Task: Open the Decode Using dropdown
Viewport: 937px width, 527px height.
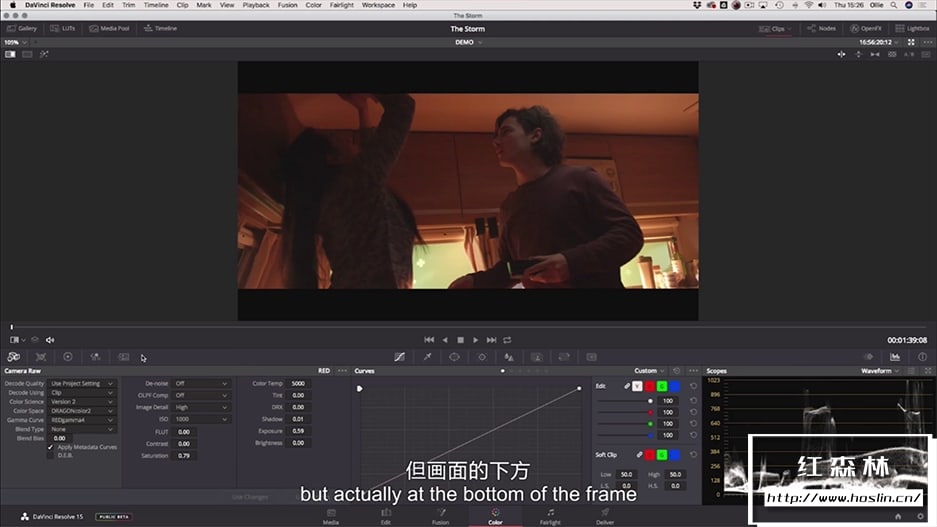Action: coord(82,393)
